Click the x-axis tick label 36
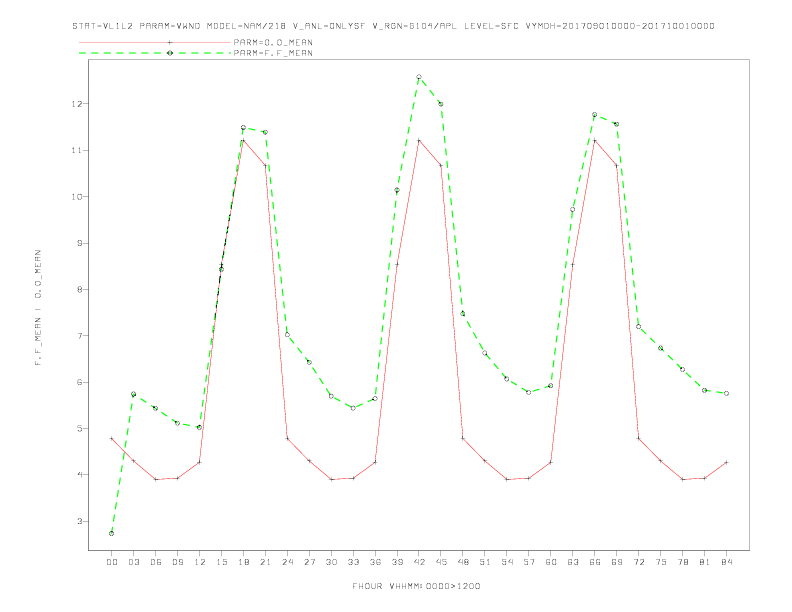The image size is (792, 612). pos(375,562)
